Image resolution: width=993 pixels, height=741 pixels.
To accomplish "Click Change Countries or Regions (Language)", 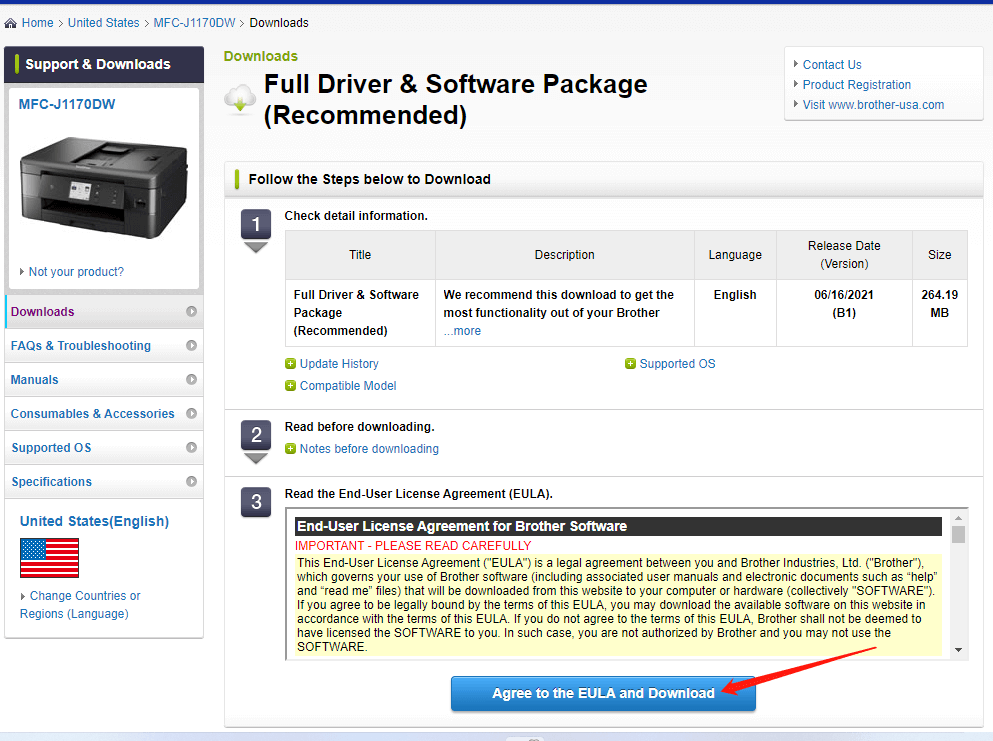I will (80, 605).
